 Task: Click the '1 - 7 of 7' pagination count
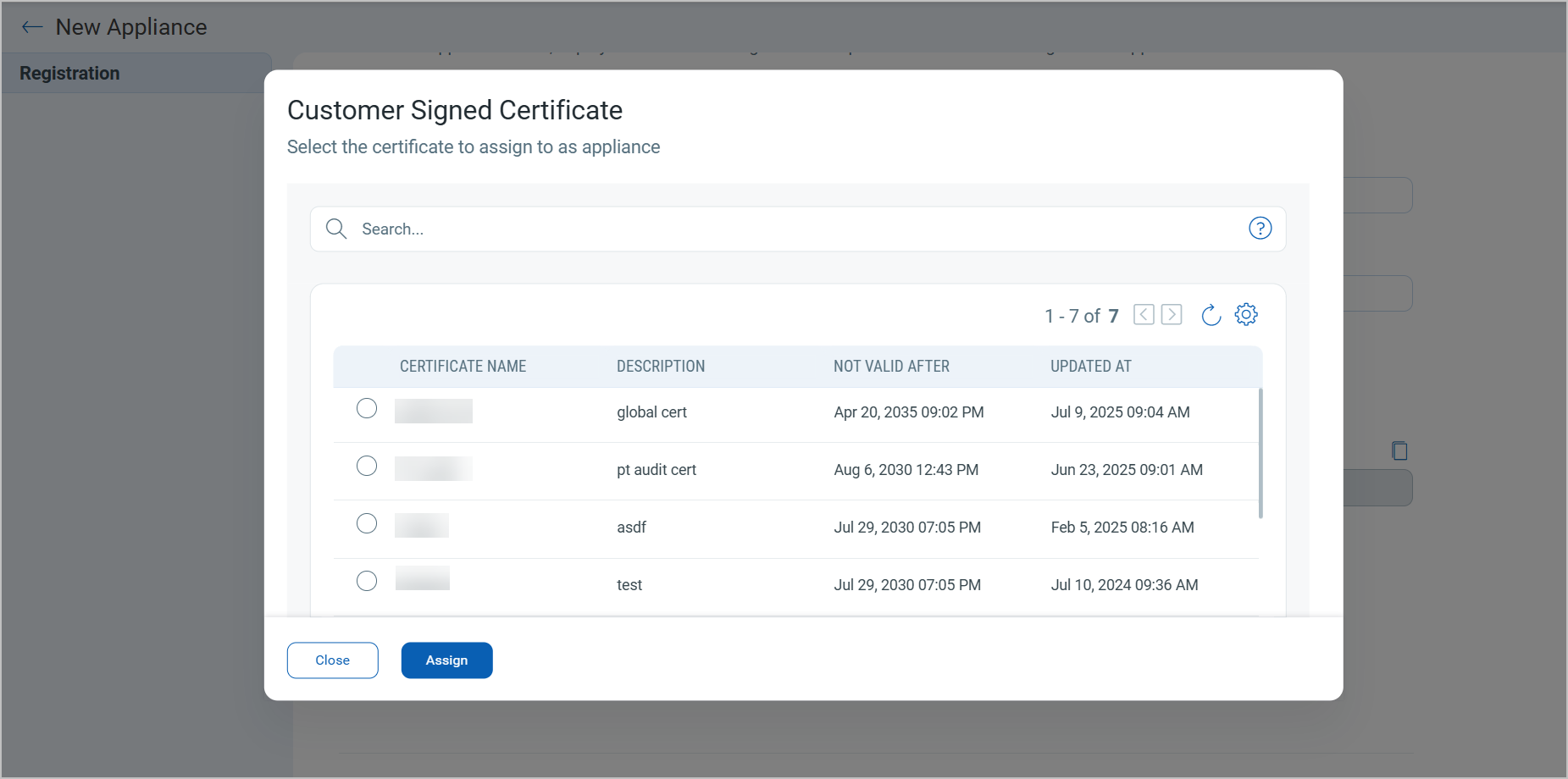1082,316
